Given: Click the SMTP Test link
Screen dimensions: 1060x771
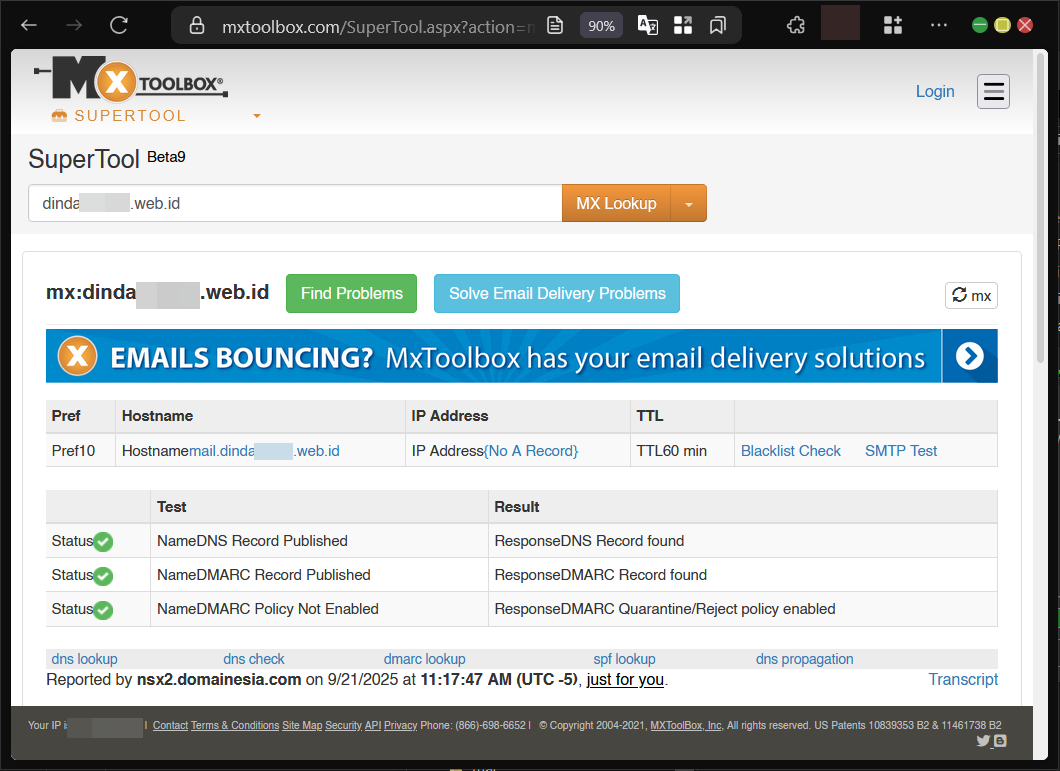Looking at the screenshot, I should coord(900,451).
